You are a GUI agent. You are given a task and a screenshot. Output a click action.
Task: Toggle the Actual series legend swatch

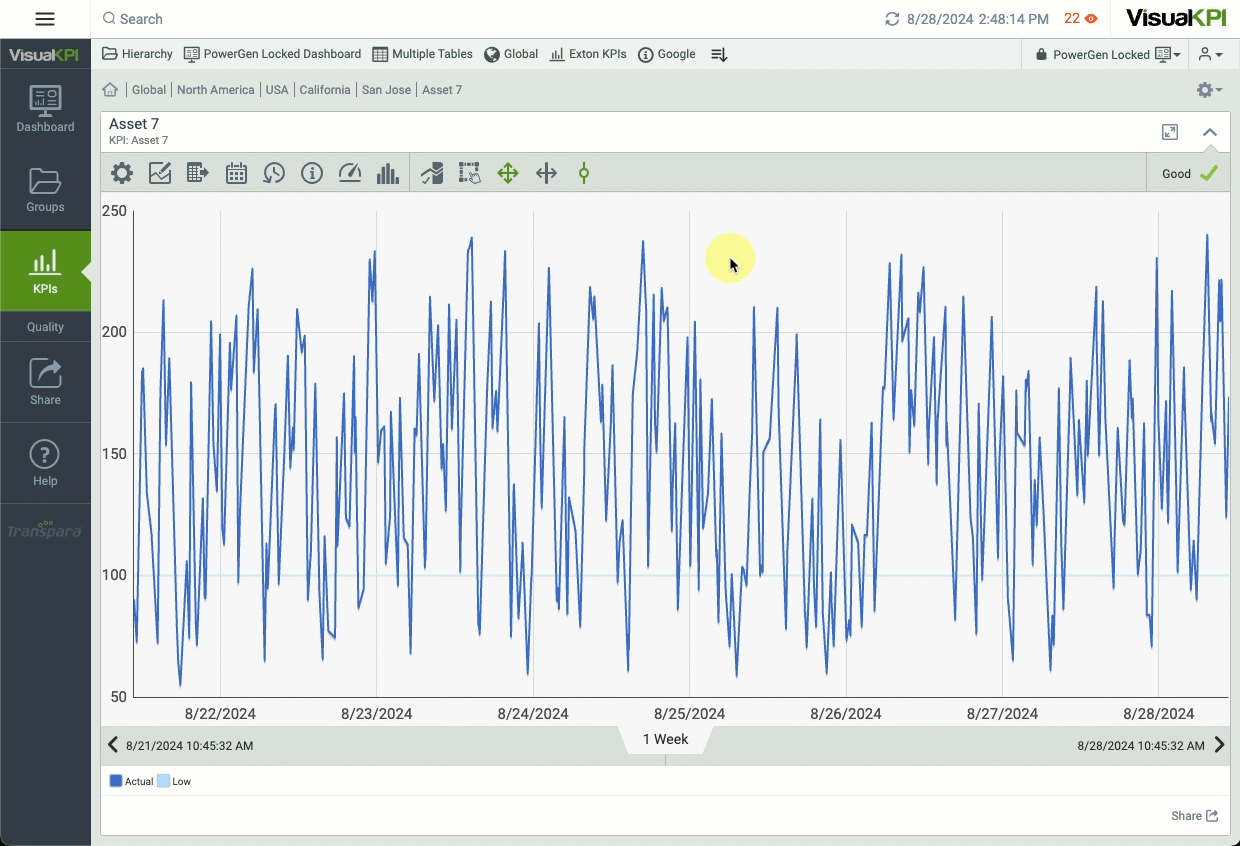pyautogui.click(x=116, y=781)
